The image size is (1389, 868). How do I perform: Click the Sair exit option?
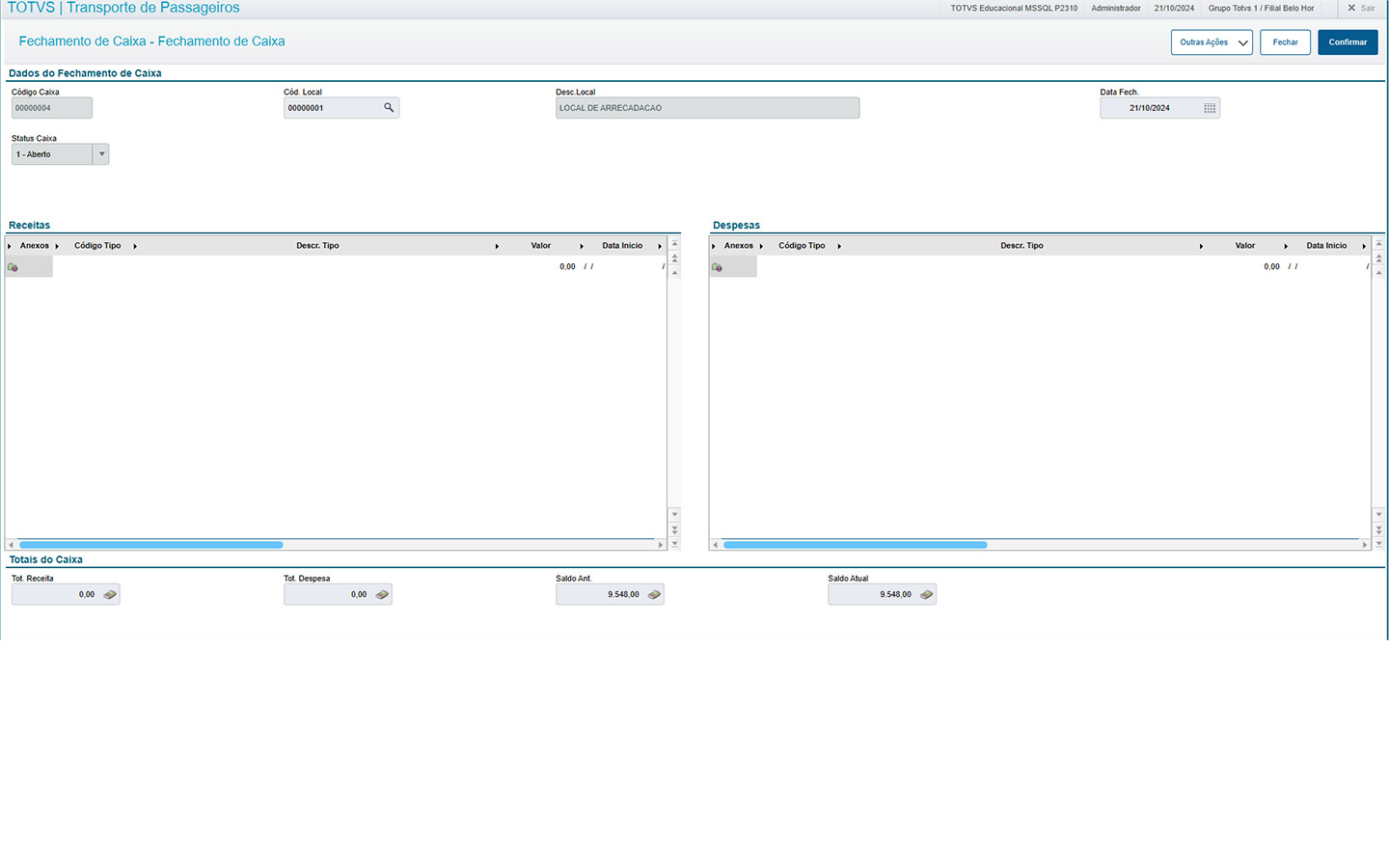tap(1361, 8)
